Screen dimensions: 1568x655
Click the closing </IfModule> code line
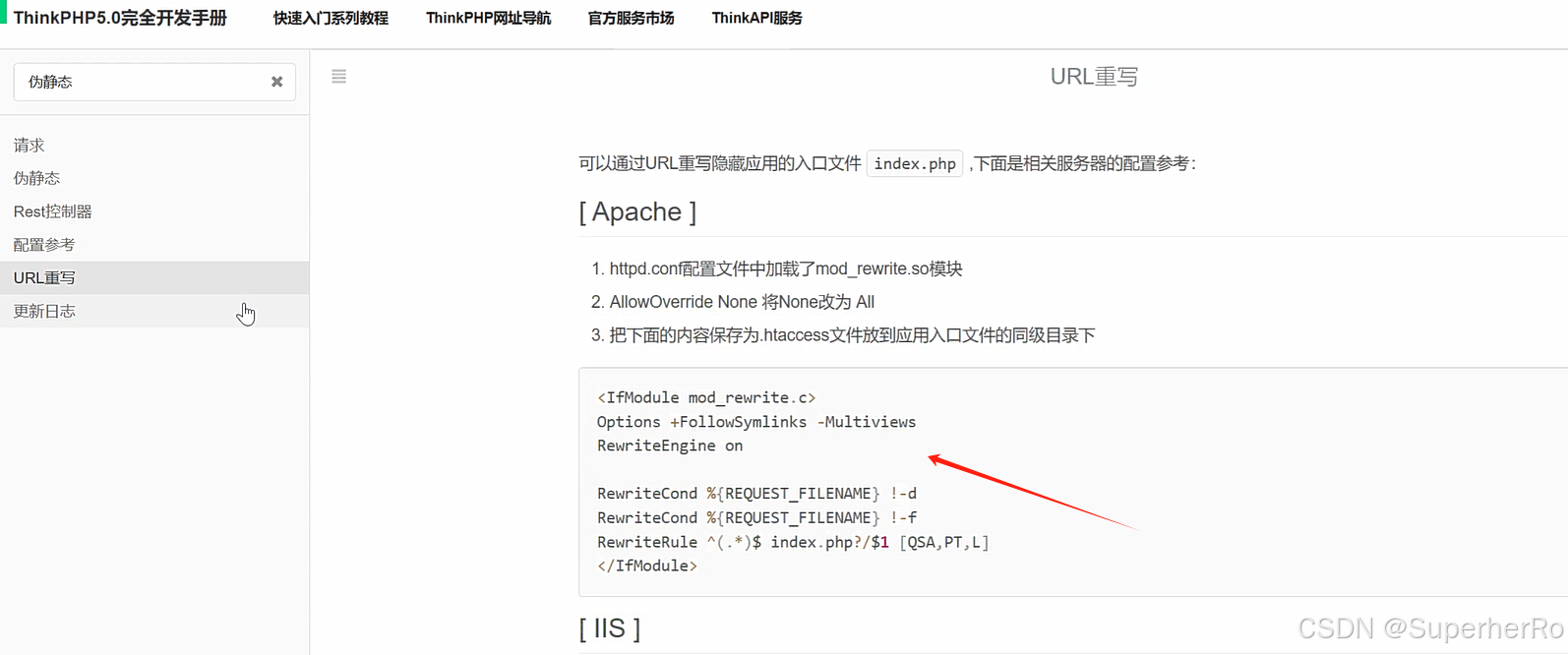(x=646, y=566)
